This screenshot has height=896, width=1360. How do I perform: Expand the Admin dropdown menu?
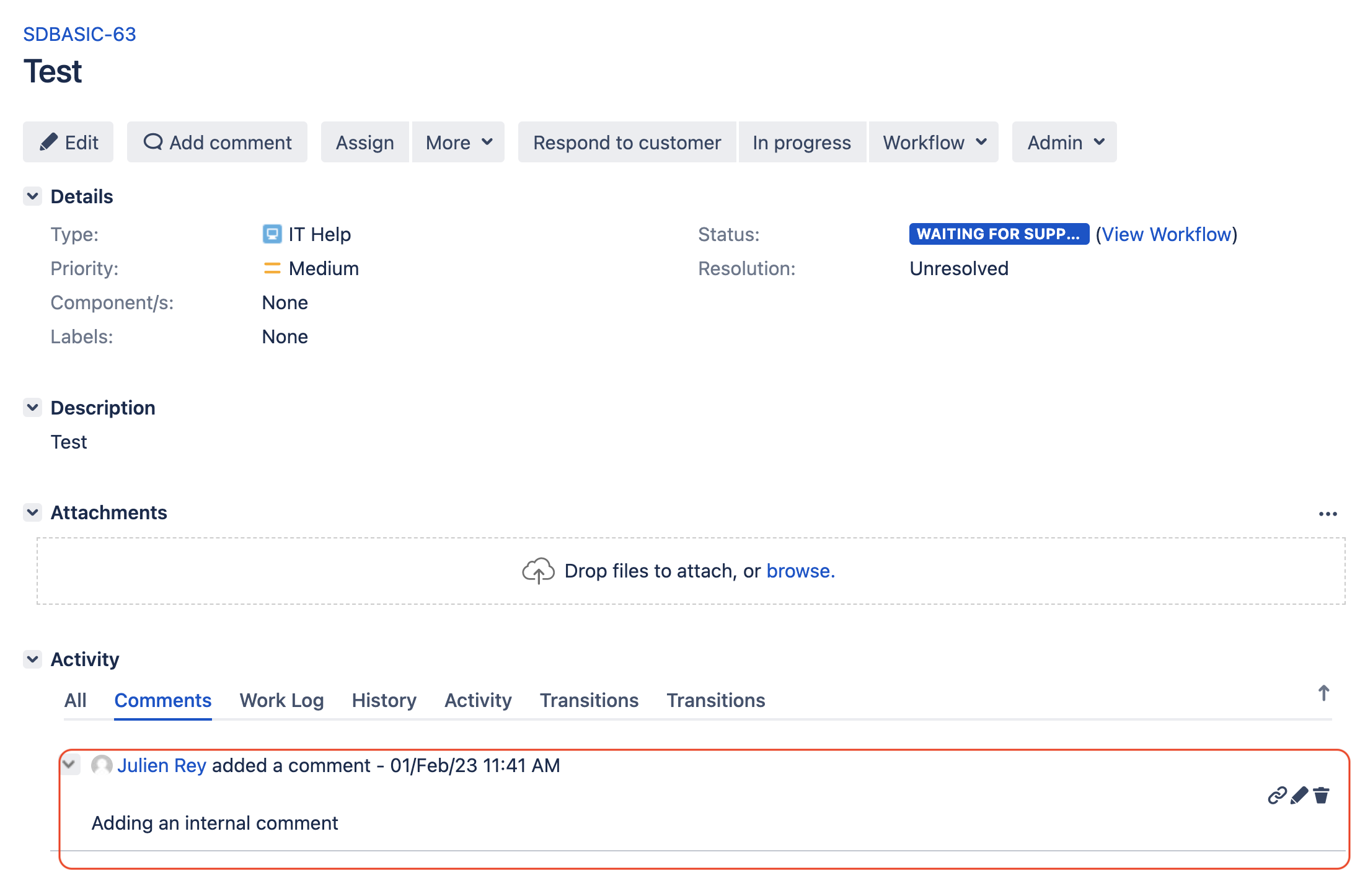[1064, 143]
